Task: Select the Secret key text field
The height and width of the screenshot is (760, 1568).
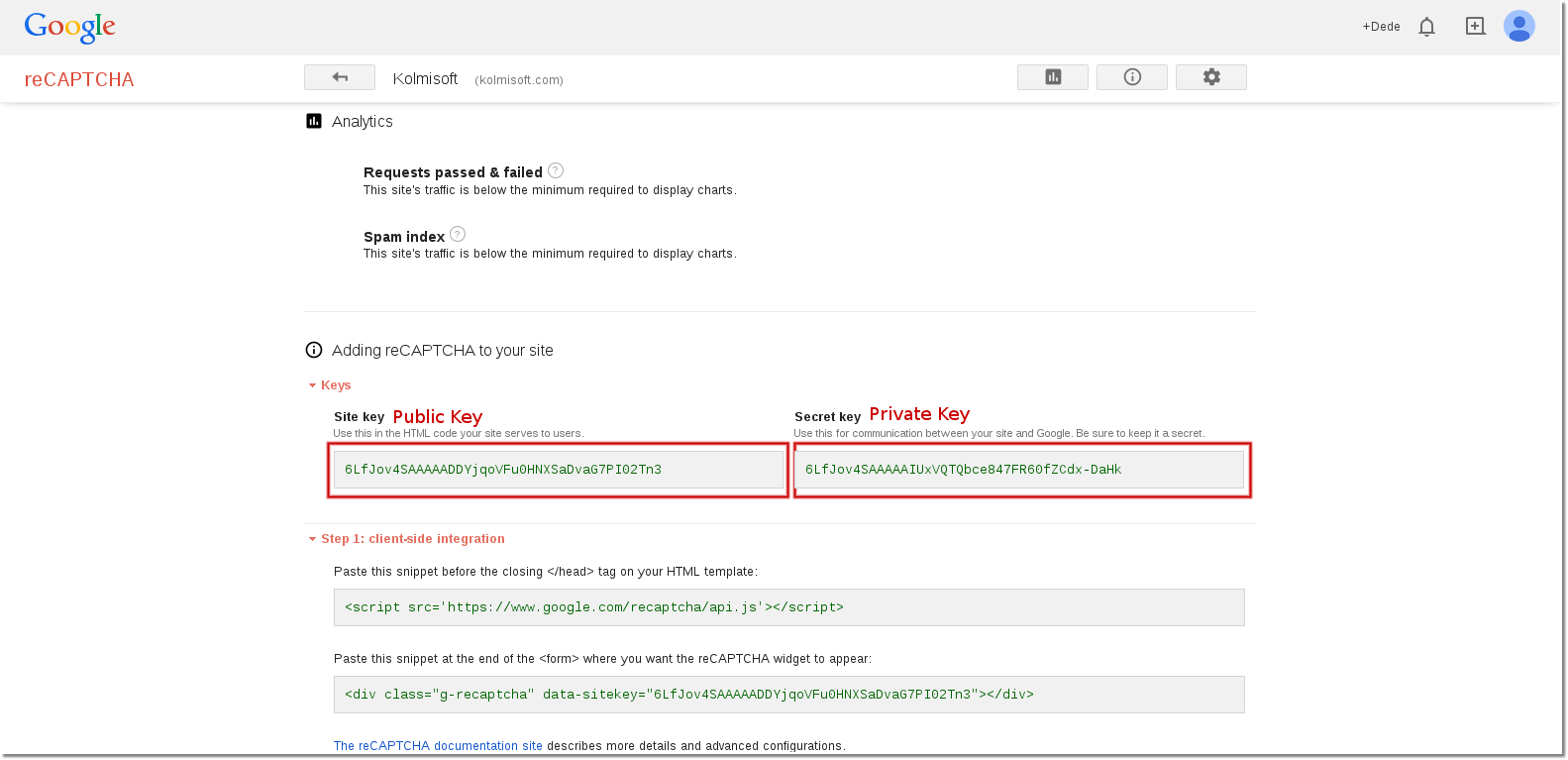Action: click(1018, 470)
